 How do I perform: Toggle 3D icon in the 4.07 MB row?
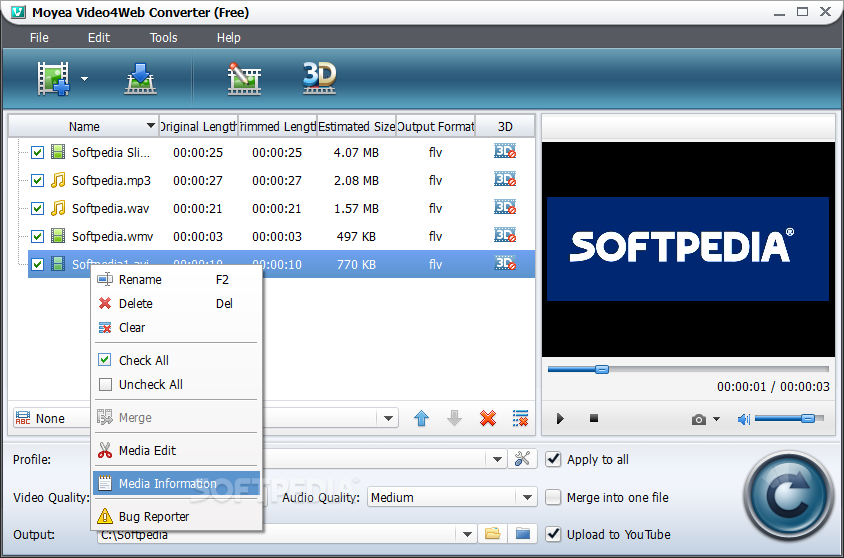[505, 151]
